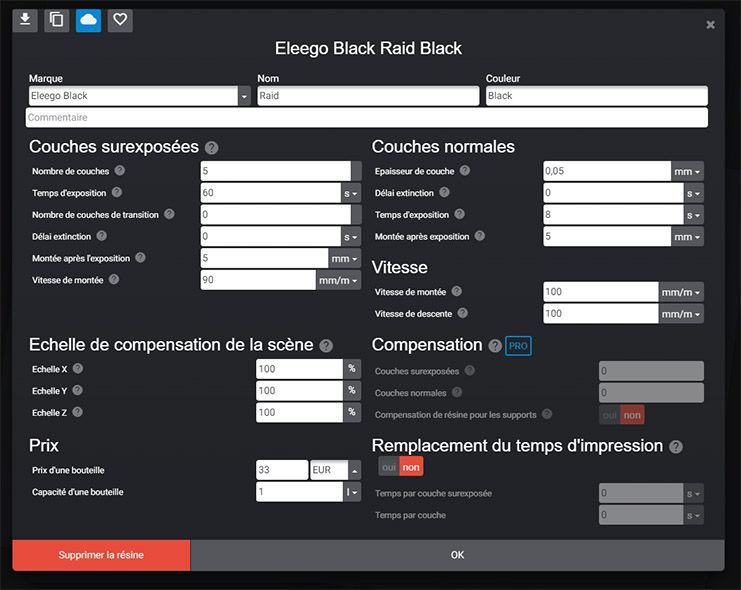741x590 pixels.
Task: Set print time replacement to oui
Action: pos(389,467)
